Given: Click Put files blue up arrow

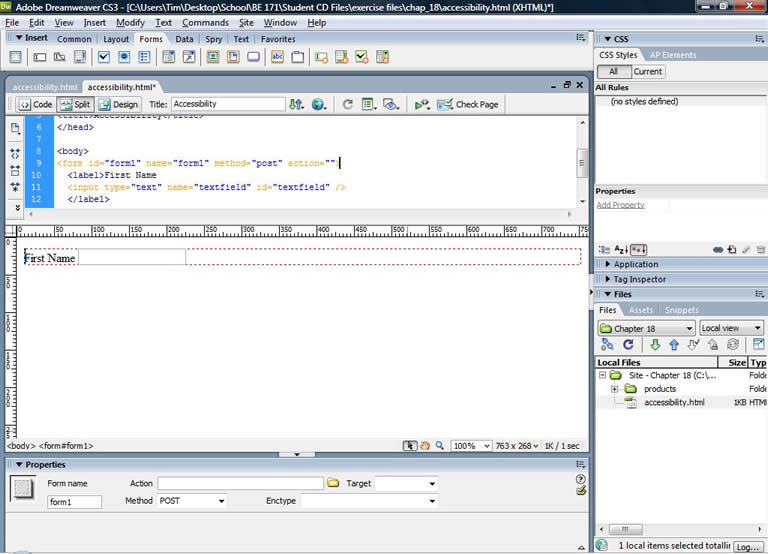Looking at the screenshot, I should pos(674,345).
